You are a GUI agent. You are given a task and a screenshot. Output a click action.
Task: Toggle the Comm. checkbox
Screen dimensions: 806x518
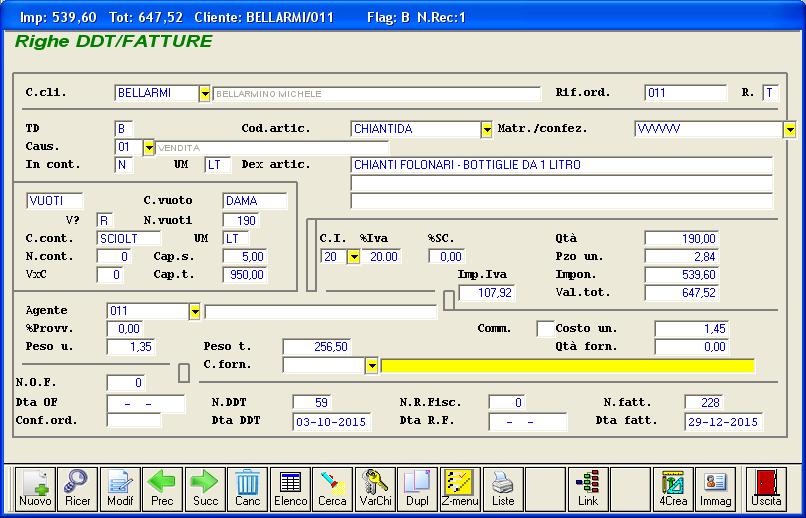tap(545, 329)
